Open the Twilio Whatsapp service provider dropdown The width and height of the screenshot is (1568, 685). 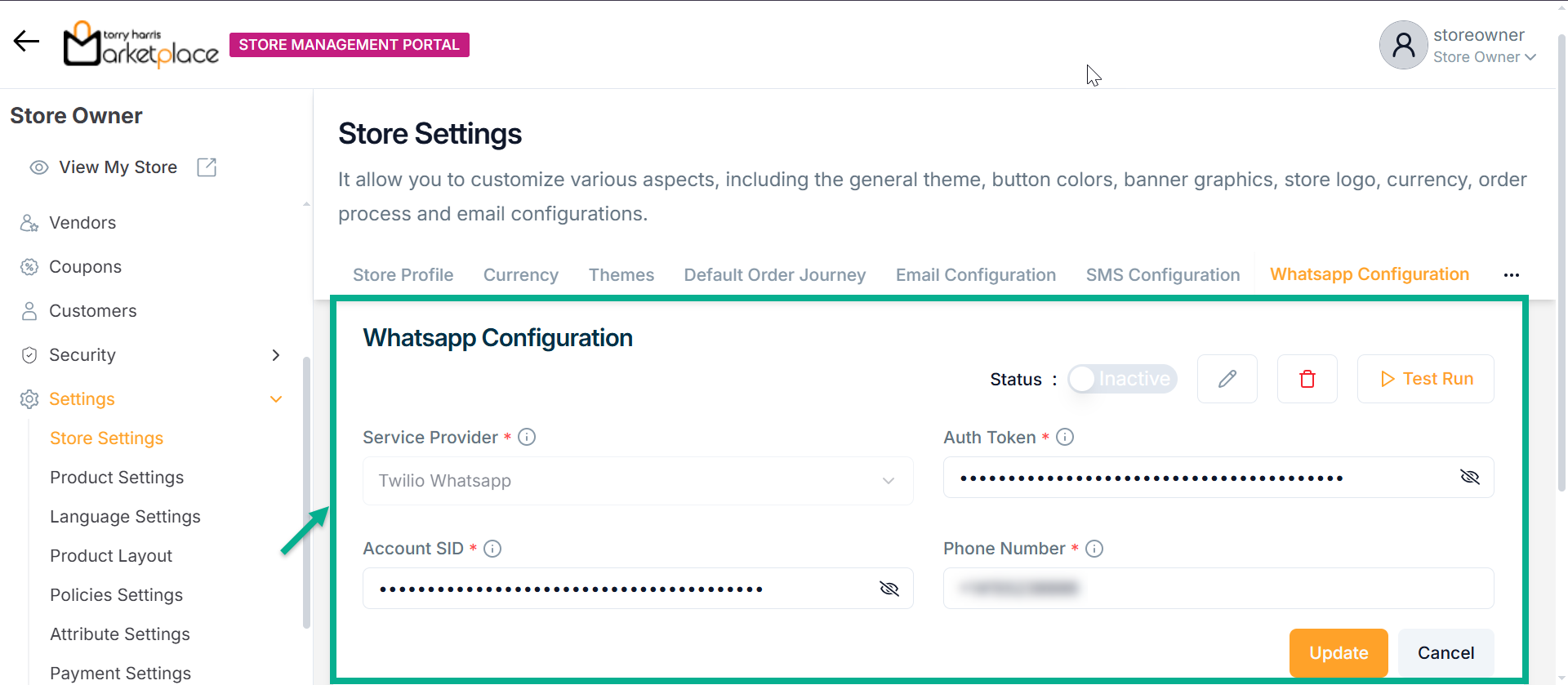click(x=637, y=481)
